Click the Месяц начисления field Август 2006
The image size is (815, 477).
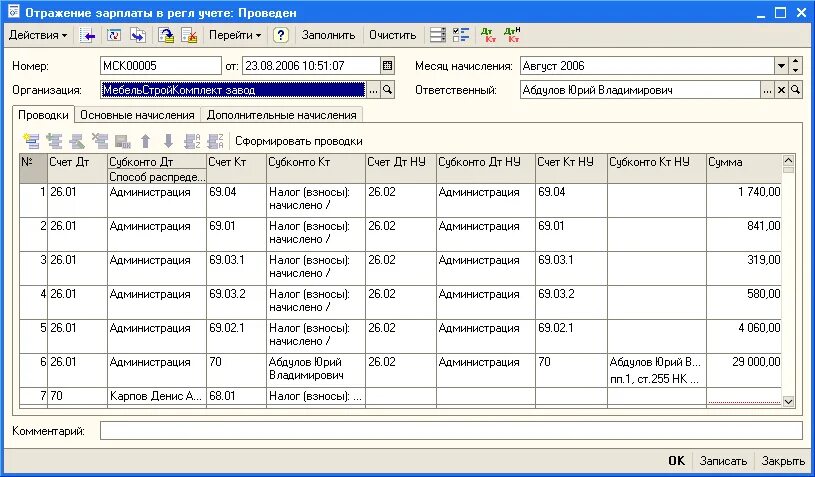tap(648, 66)
